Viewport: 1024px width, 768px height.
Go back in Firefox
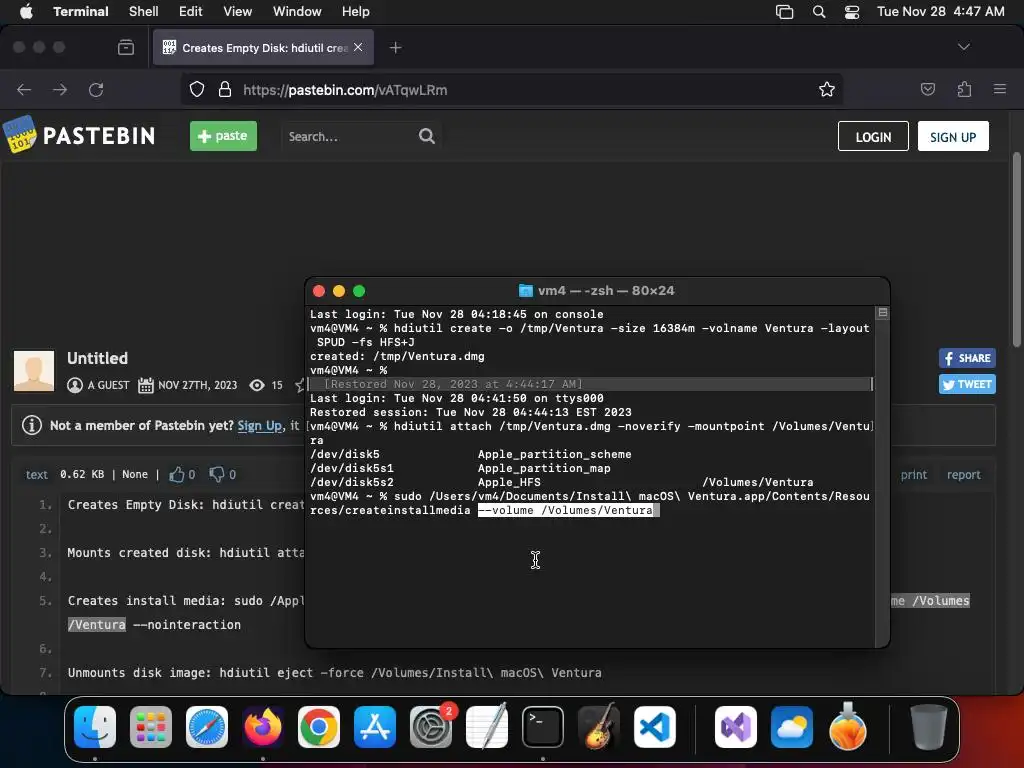coord(24,89)
